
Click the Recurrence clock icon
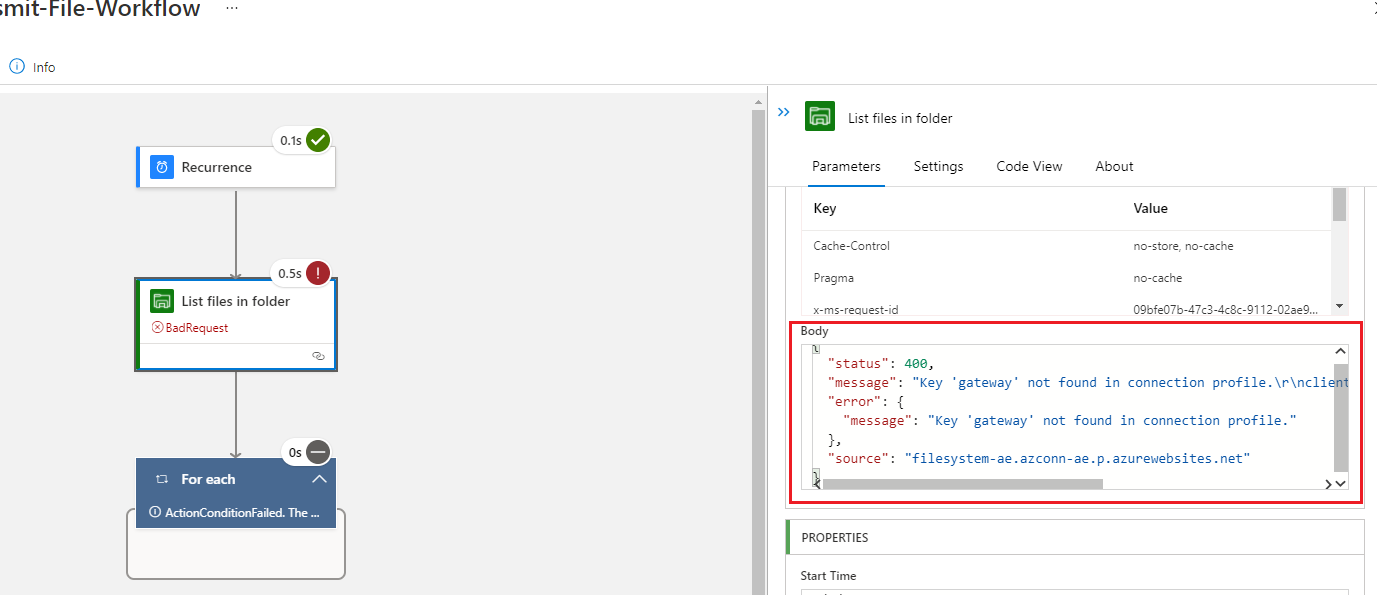[162, 167]
